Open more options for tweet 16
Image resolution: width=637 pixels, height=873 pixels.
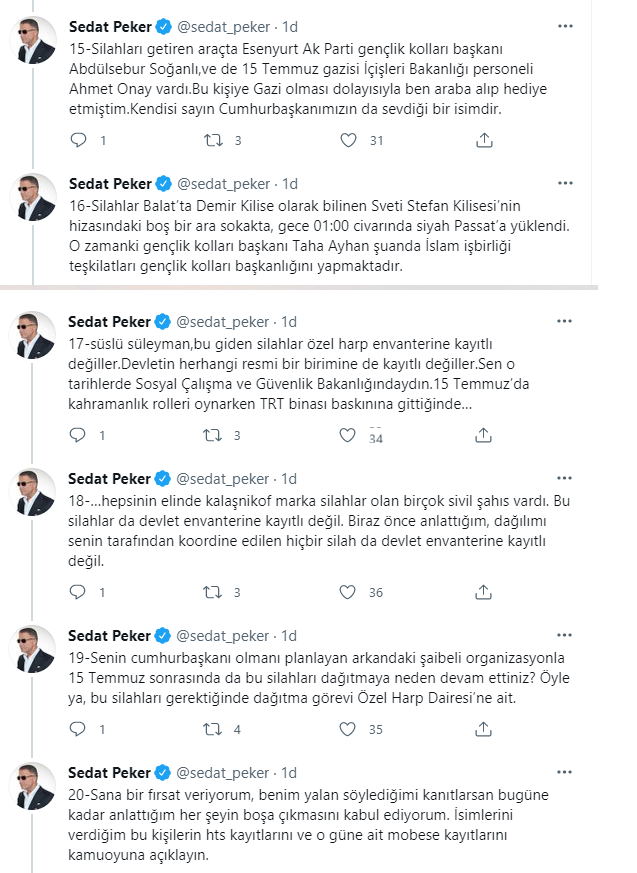pyautogui.click(x=565, y=183)
